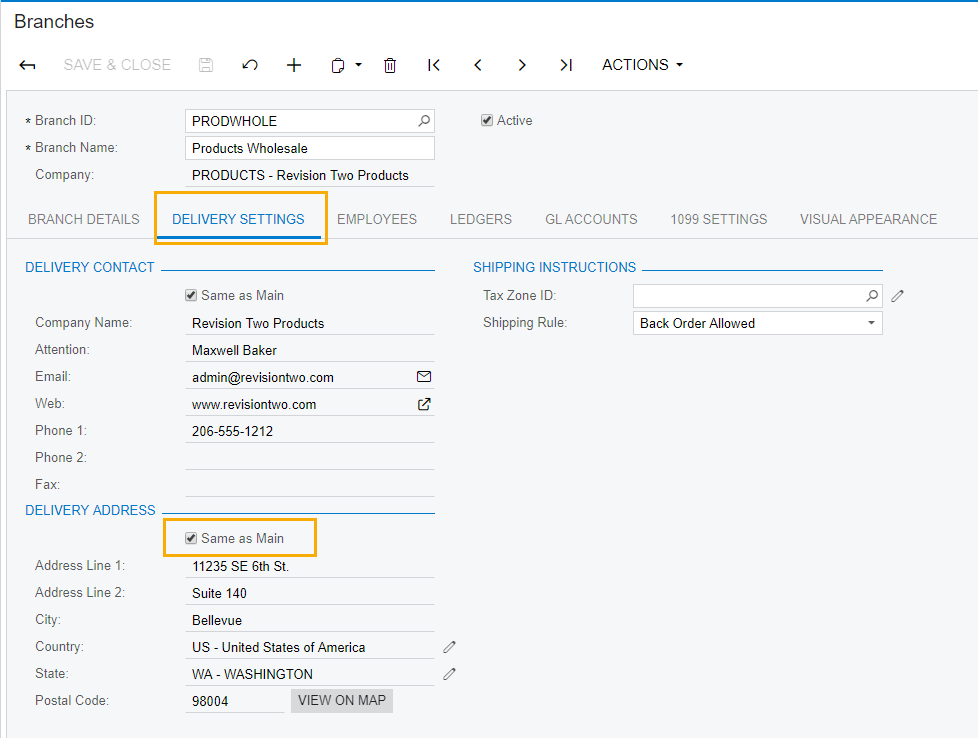
Task: Click Branch ID search magnifier icon
Action: (424, 121)
